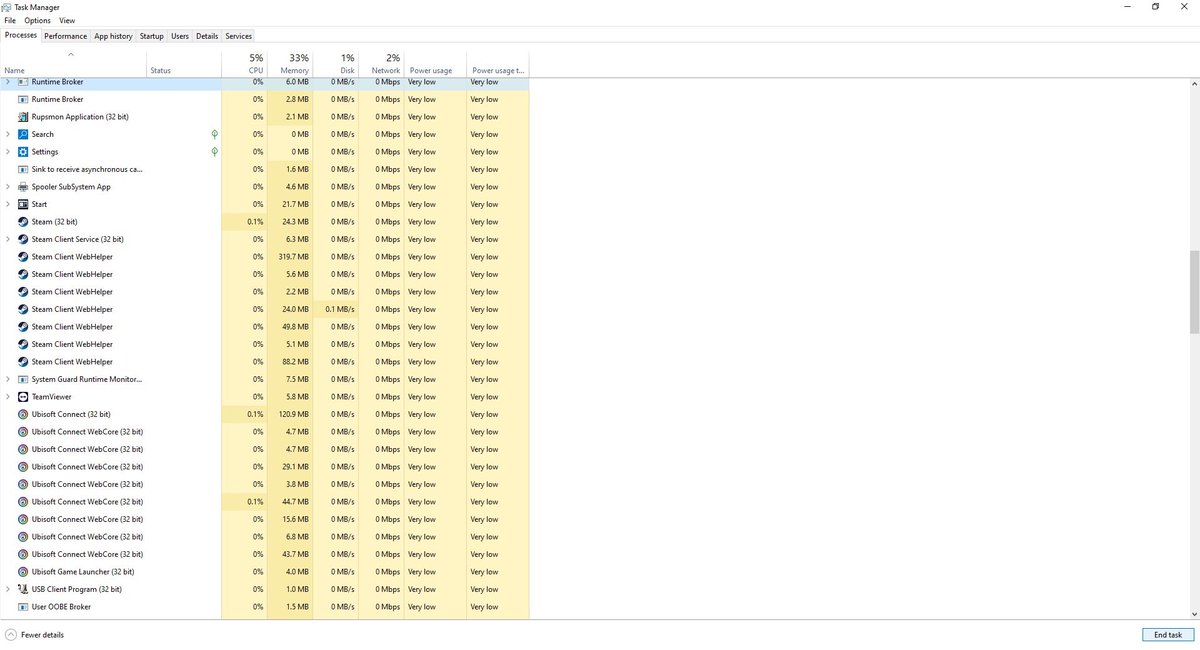This screenshot has width=1200, height=650.
Task: Click the 21.7 MB memory cell for Start
Action: pos(290,204)
